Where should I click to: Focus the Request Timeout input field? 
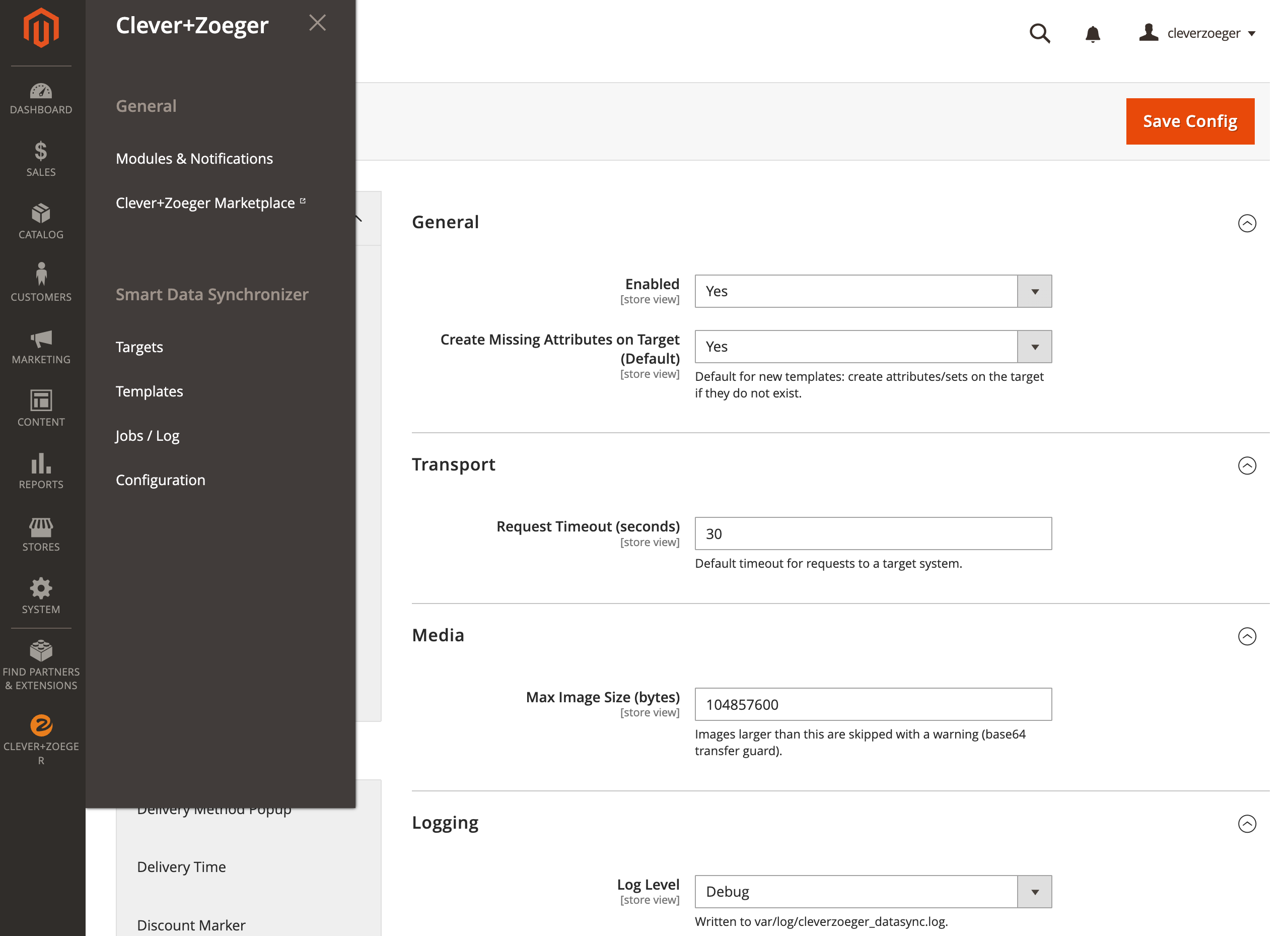click(873, 533)
